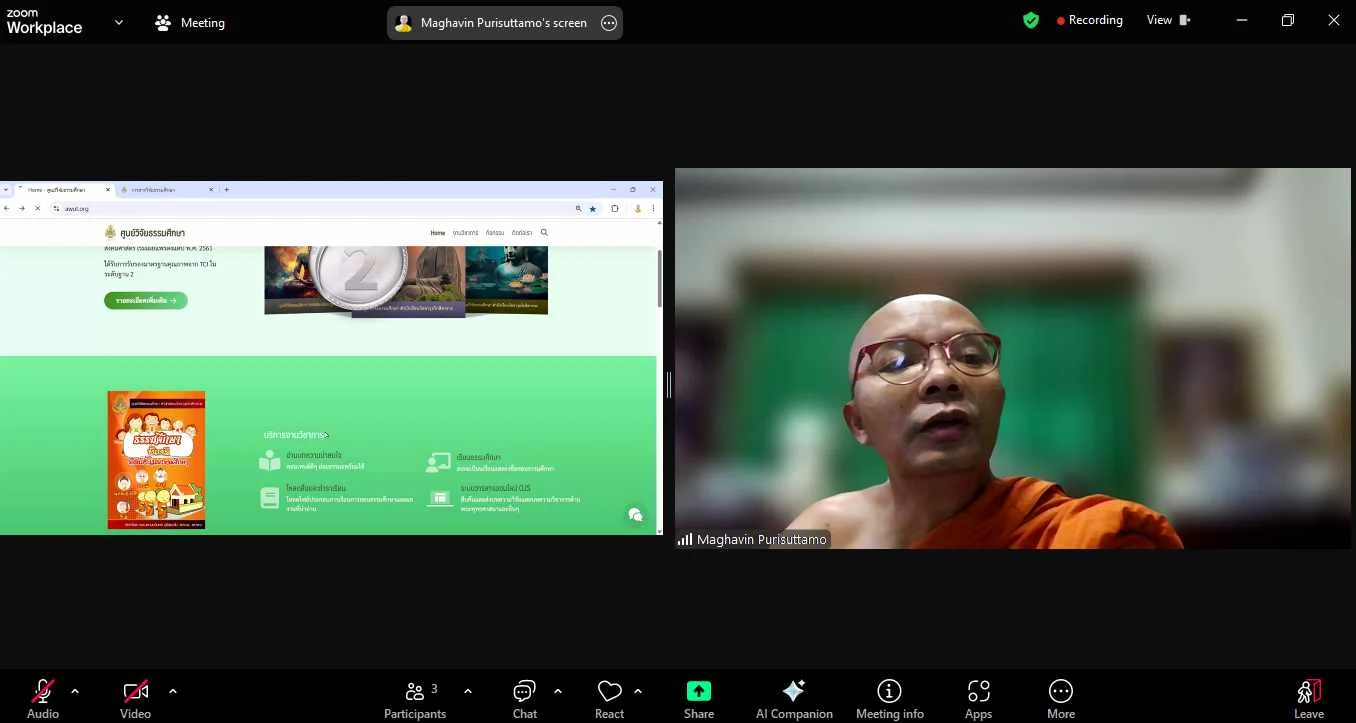Switch to the Meeting tab
The image size is (1356, 723).
[190, 22]
